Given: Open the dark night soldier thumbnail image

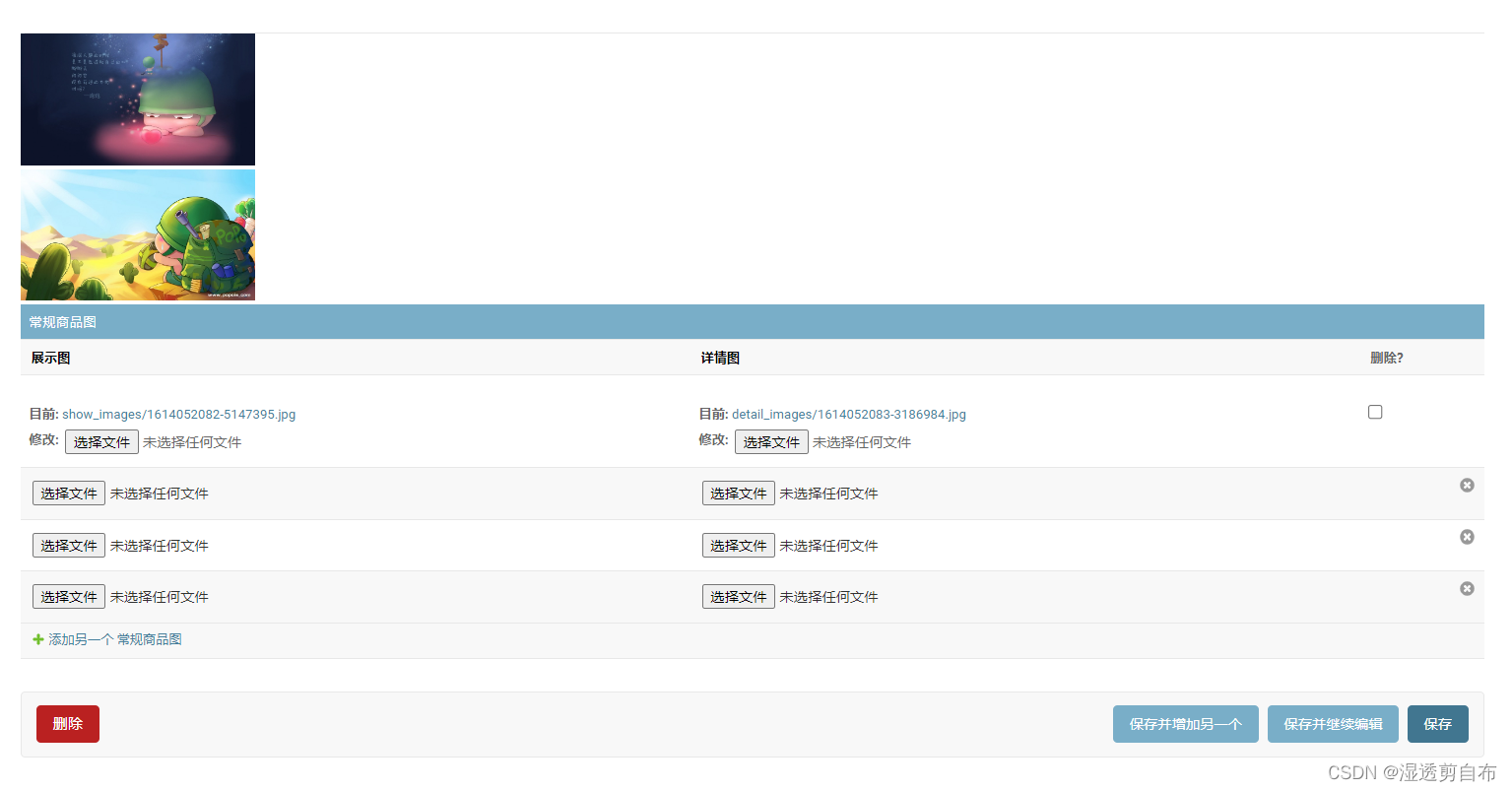Looking at the screenshot, I should (x=138, y=99).
